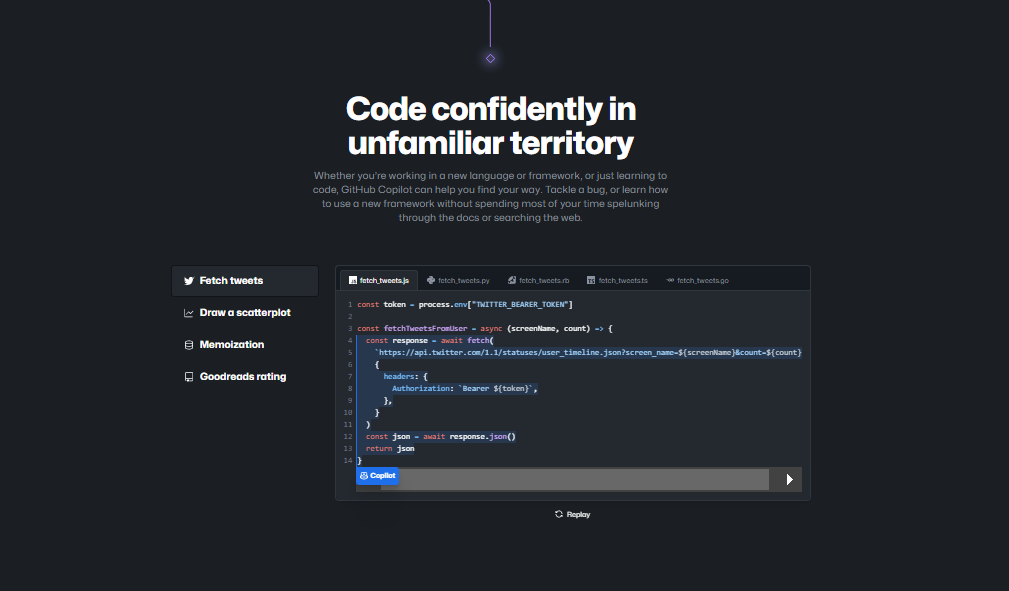Select the Fetch tweets example

click(x=245, y=281)
